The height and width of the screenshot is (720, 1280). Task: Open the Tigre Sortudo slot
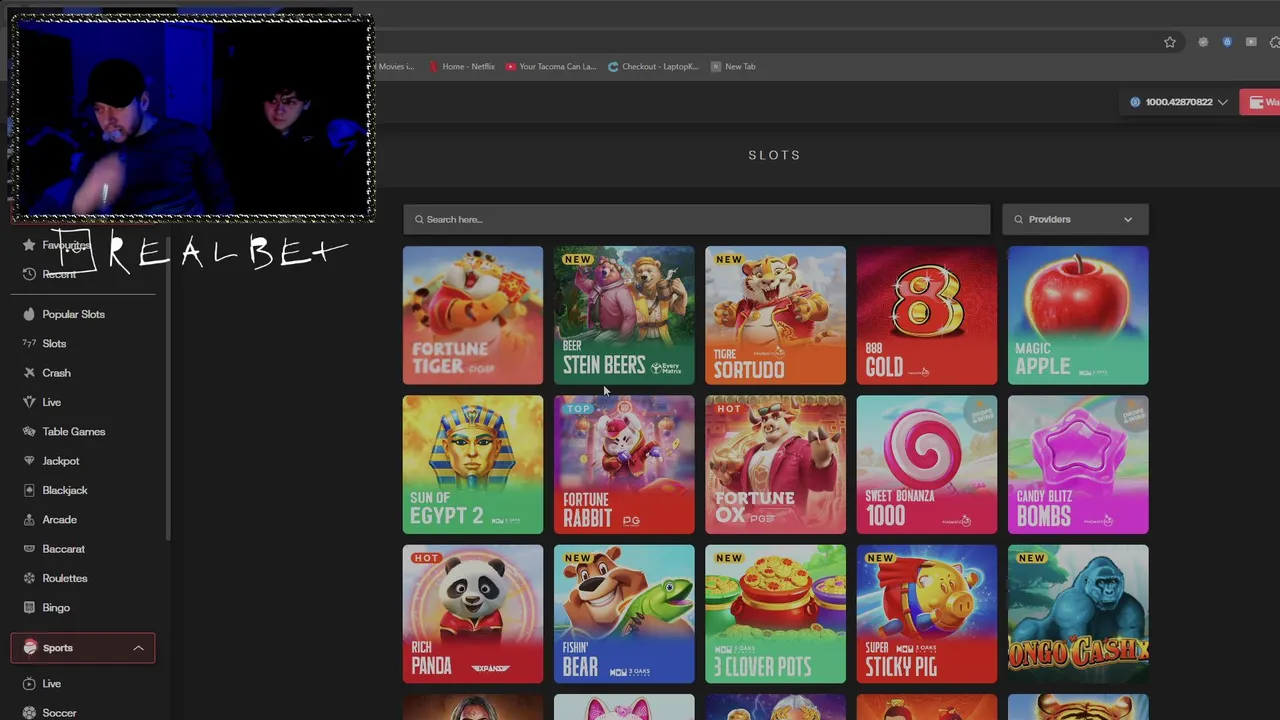coord(775,315)
